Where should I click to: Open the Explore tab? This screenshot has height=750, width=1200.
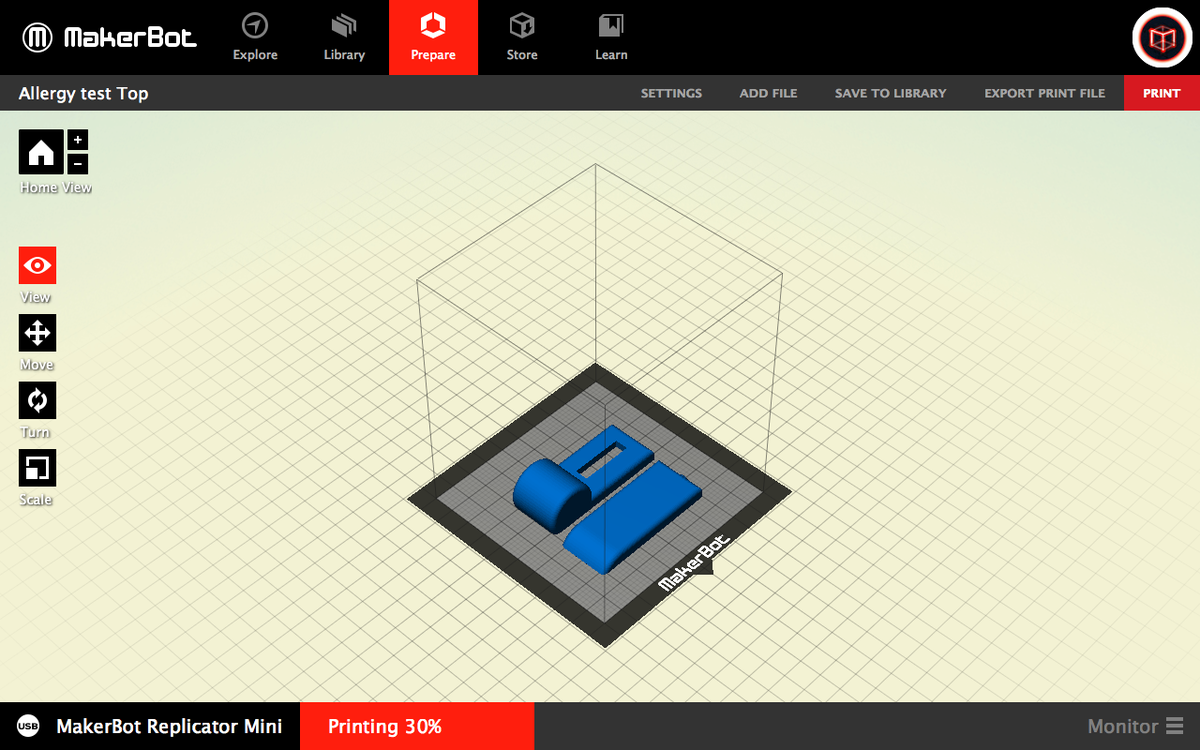(255, 38)
